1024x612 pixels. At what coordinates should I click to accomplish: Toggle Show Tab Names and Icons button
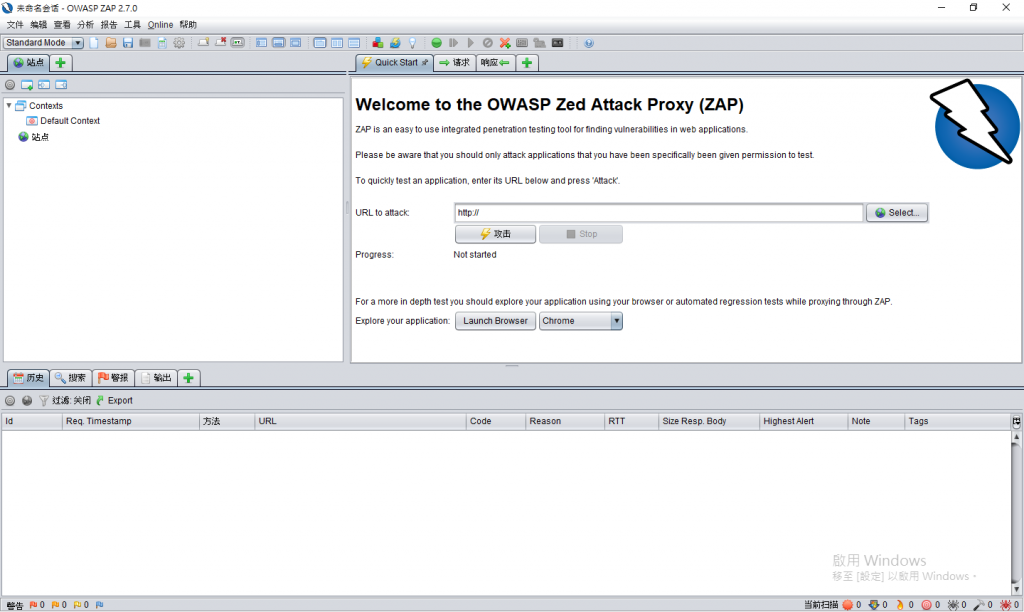point(238,43)
